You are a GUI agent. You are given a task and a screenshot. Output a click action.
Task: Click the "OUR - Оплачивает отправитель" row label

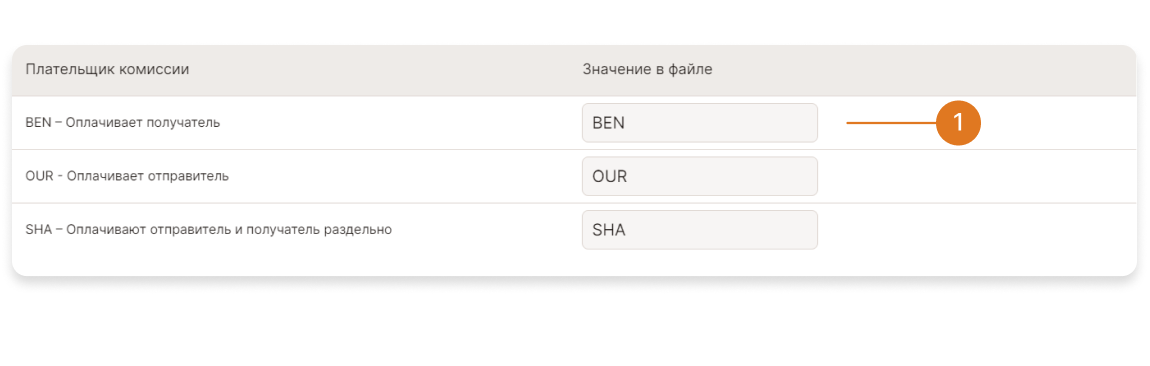(x=127, y=176)
